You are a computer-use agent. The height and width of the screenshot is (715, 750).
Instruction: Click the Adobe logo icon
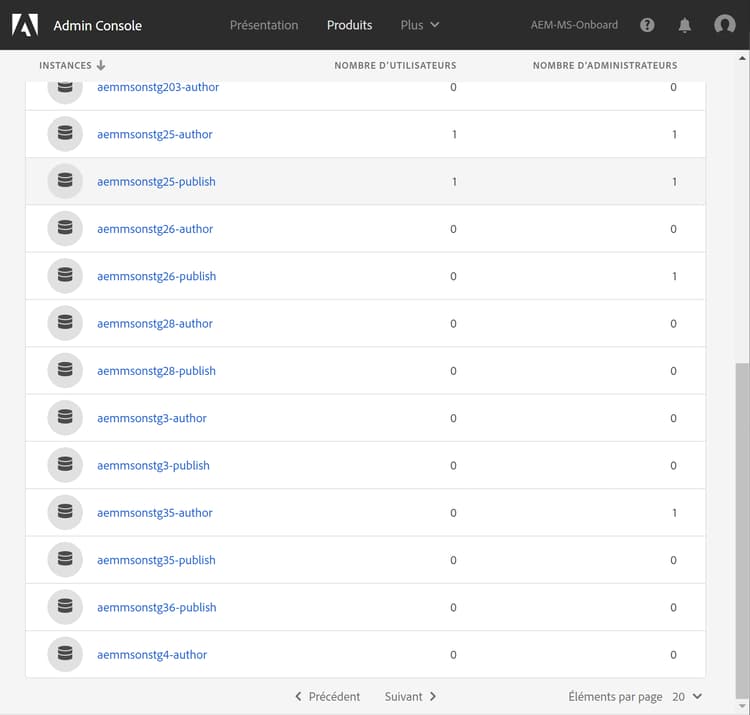click(25, 25)
